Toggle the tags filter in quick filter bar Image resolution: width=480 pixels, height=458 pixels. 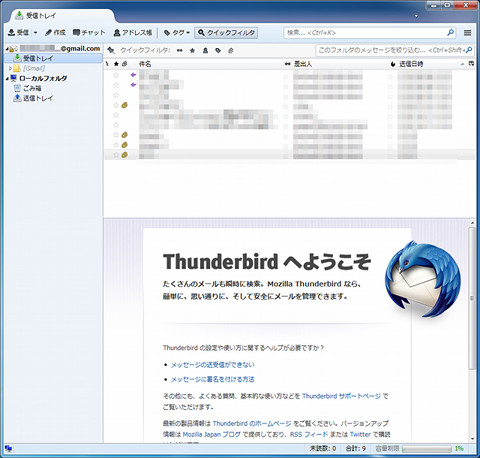coord(218,51)
